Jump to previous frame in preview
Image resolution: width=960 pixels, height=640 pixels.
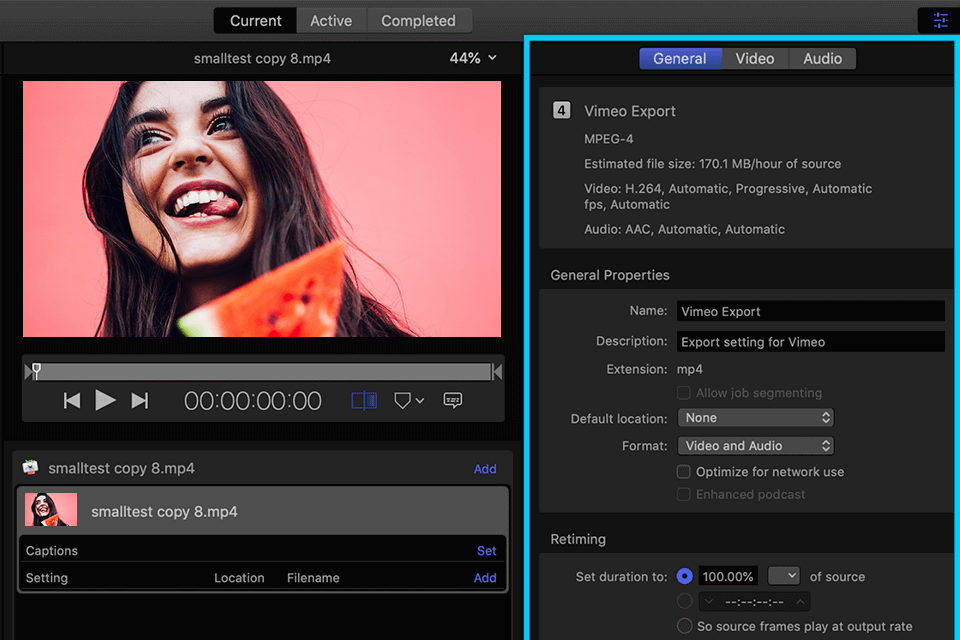72,401
